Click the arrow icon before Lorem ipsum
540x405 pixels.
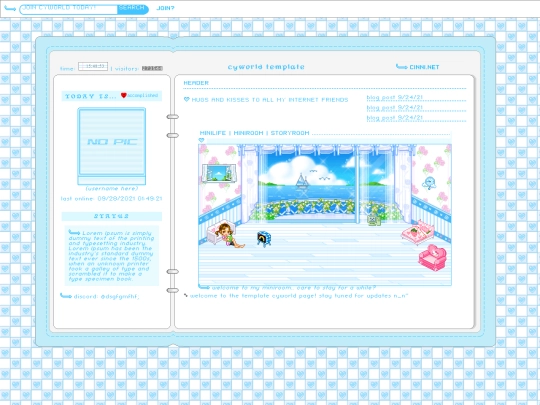click(74, 232)
